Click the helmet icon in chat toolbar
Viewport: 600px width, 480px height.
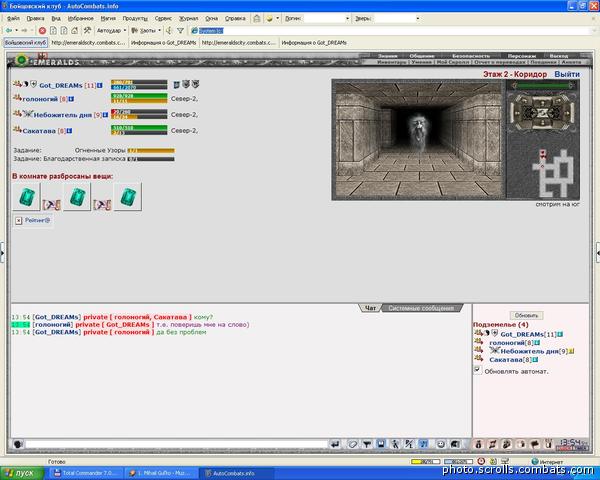[455, 444]
